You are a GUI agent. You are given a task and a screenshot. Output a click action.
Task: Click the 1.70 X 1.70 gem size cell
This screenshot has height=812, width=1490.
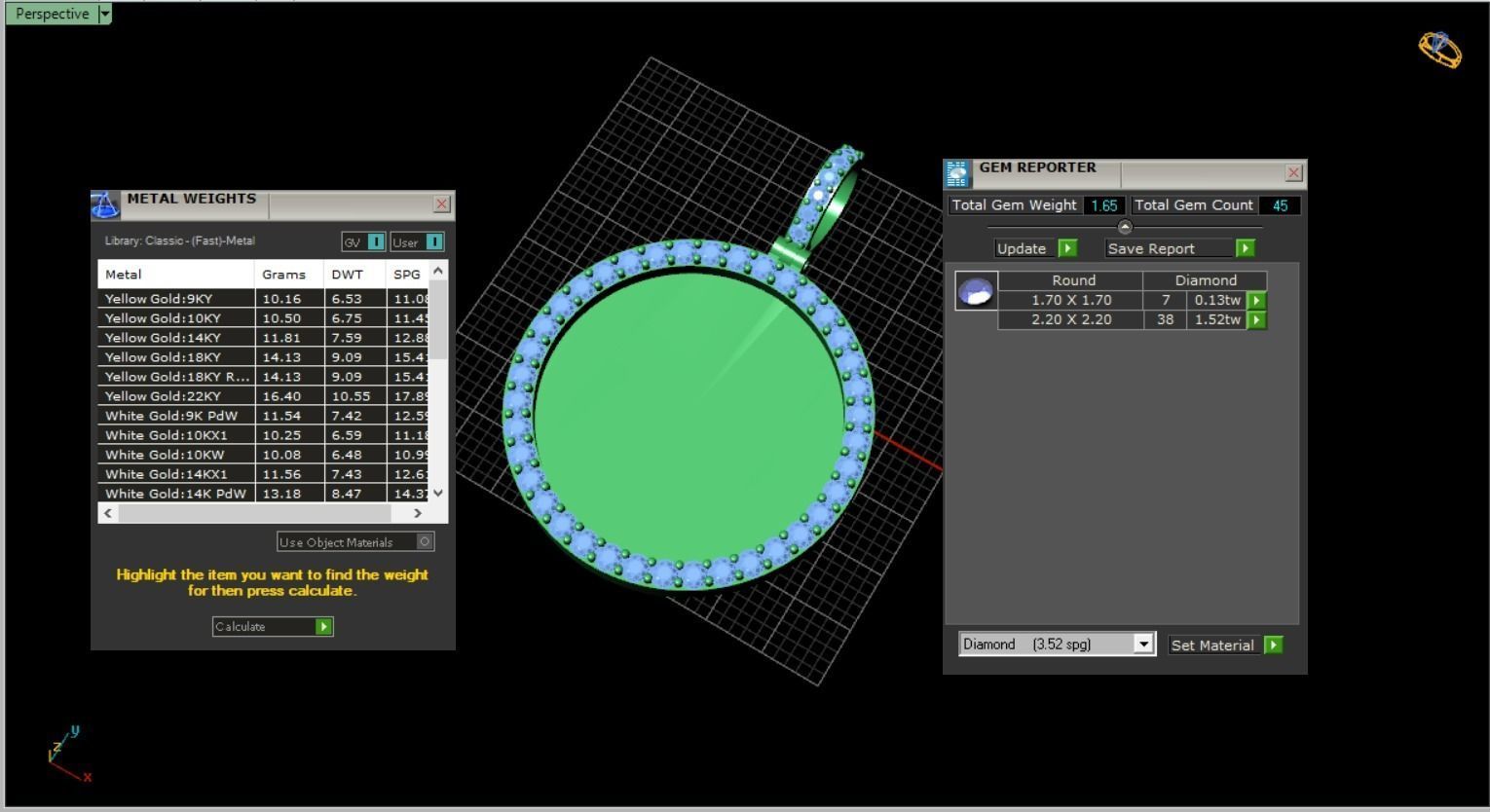[1071, 300]
